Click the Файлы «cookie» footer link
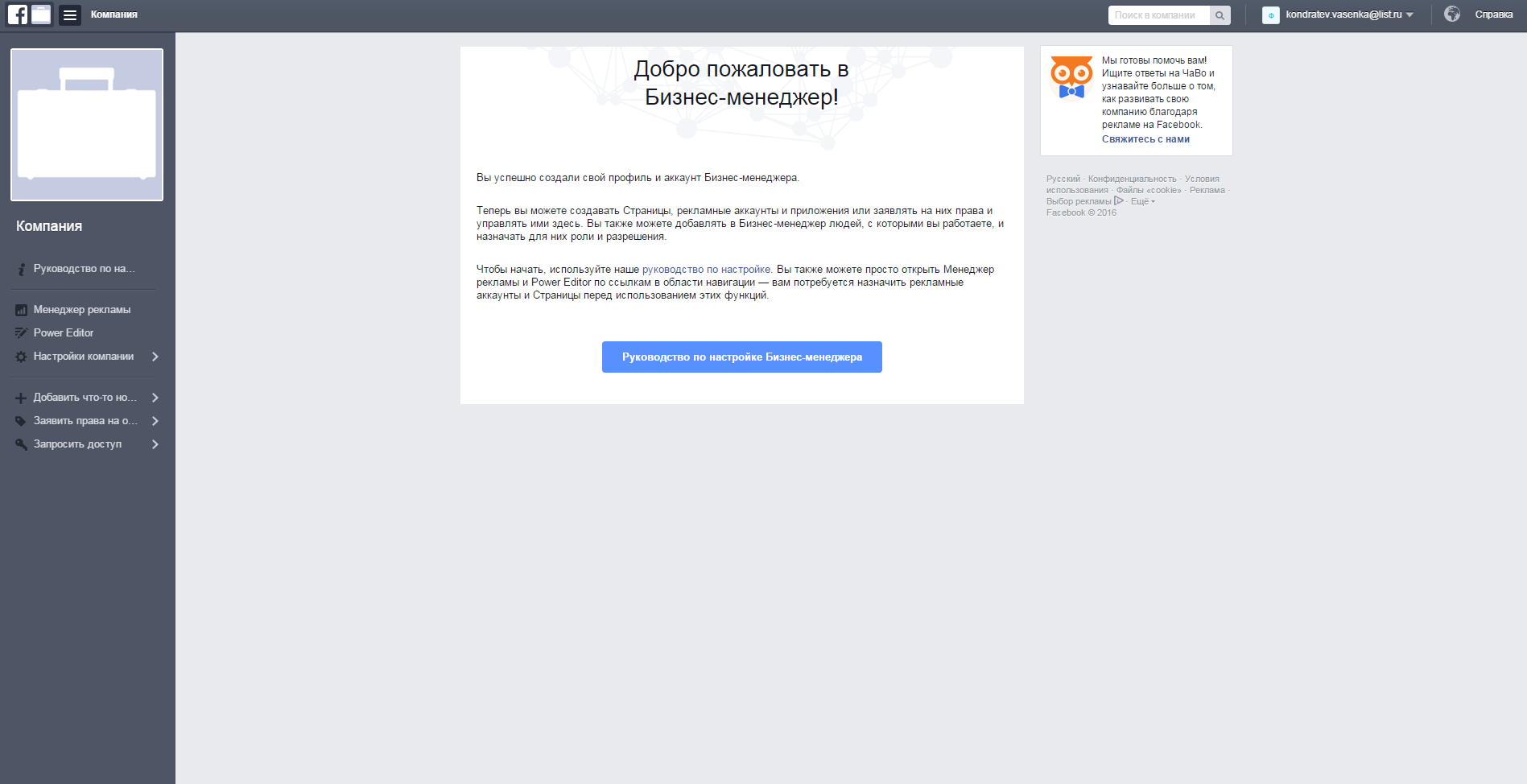 1149,190
